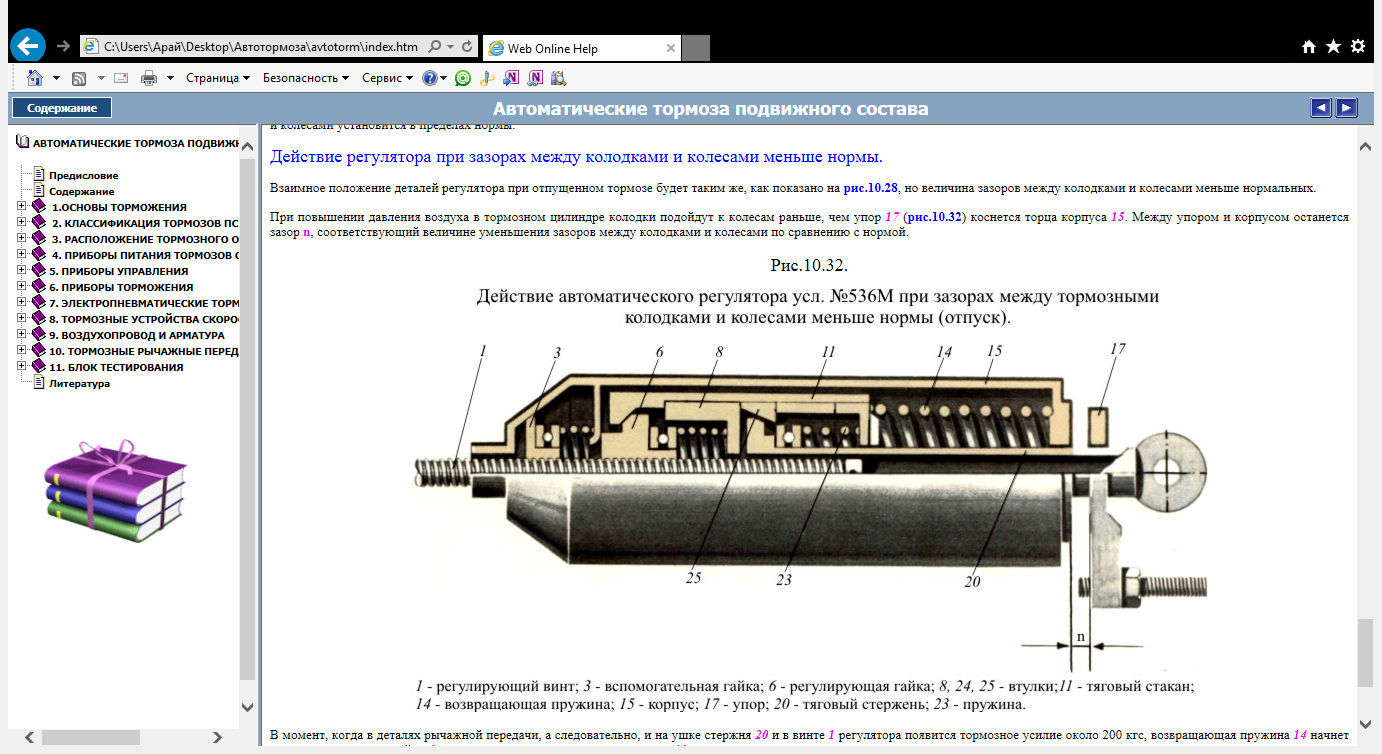The width and height of the screenshot is (1382, 754).
Task: Click page icon beside Предисловие
Action: click(x=40, y=175)
